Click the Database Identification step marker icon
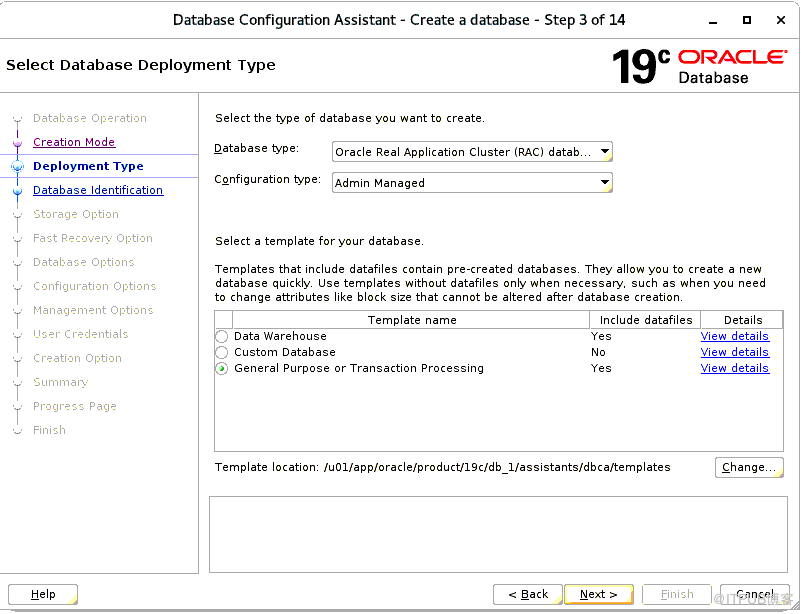The width and height of the screenshot is (803, 614). [x=17, y=191]
